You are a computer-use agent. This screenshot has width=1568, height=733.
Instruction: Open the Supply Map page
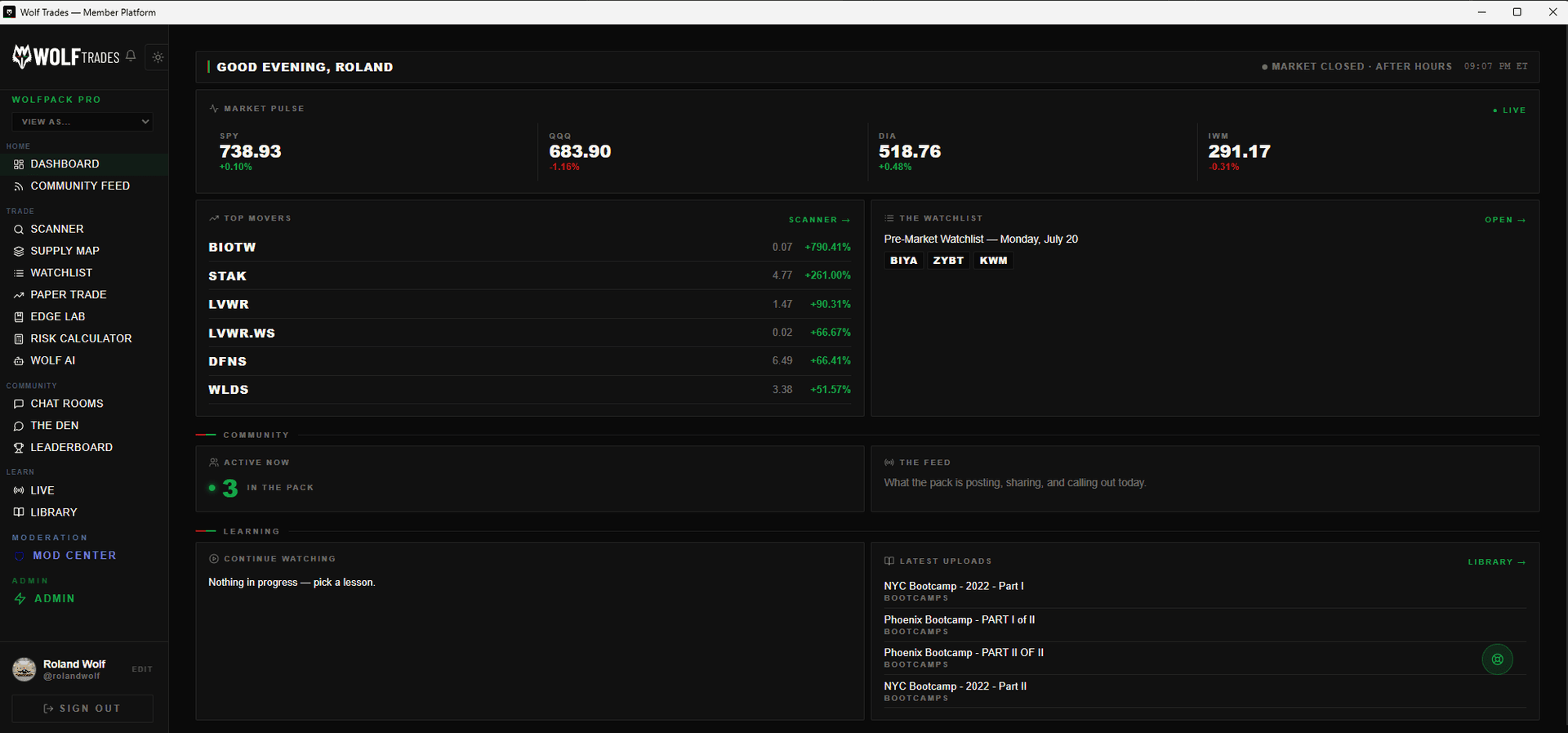(84, 251)
